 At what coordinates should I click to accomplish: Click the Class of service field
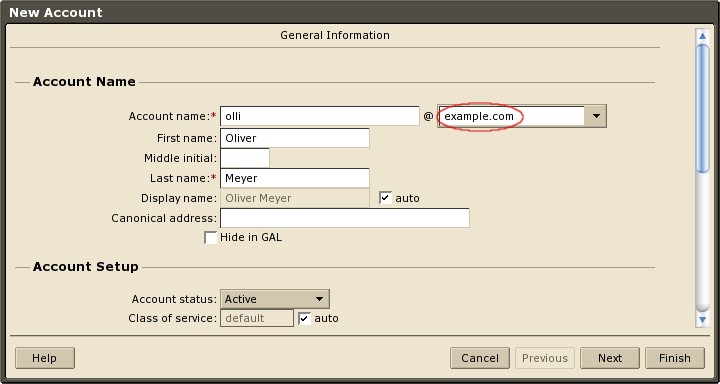pos(257,318)
